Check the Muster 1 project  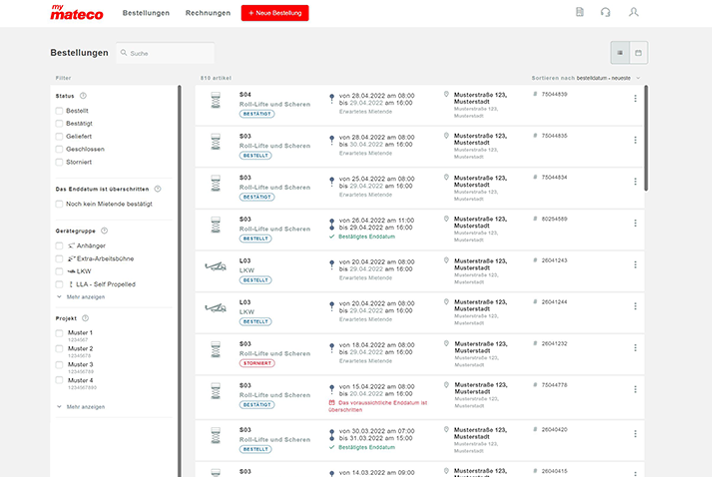coord(59,333)
